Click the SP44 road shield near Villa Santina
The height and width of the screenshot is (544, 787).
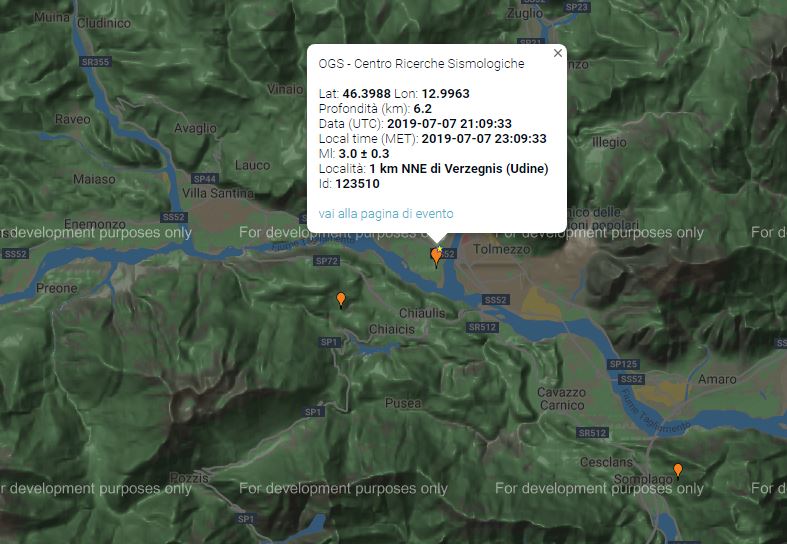(205, 179)
